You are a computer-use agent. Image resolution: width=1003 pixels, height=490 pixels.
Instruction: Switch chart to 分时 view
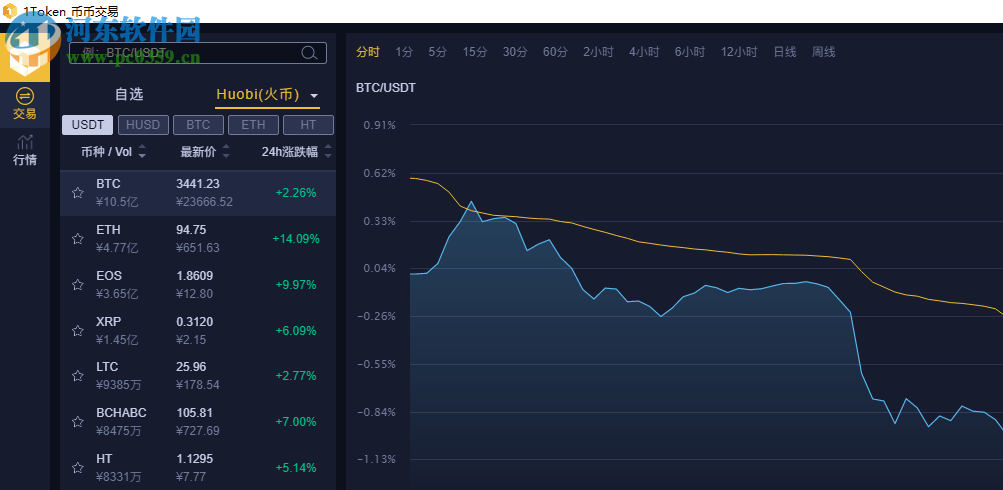pyautogui.click(x=368, y=52)
